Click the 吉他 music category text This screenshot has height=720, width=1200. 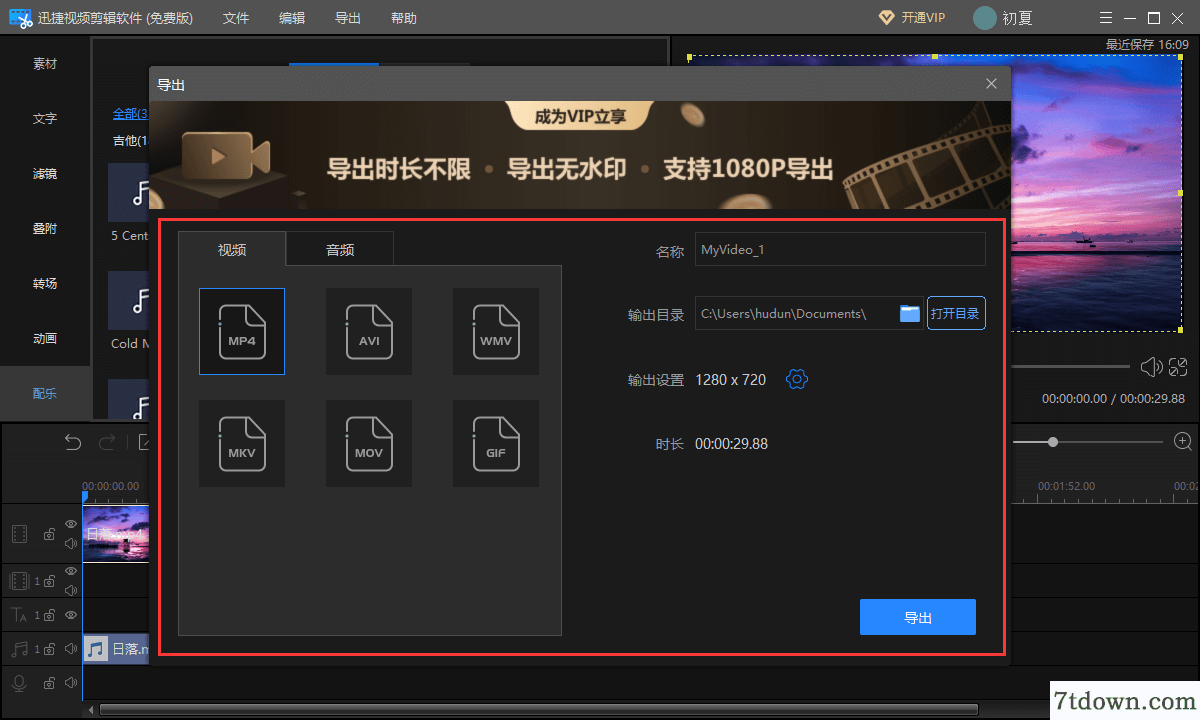point(130,141)
